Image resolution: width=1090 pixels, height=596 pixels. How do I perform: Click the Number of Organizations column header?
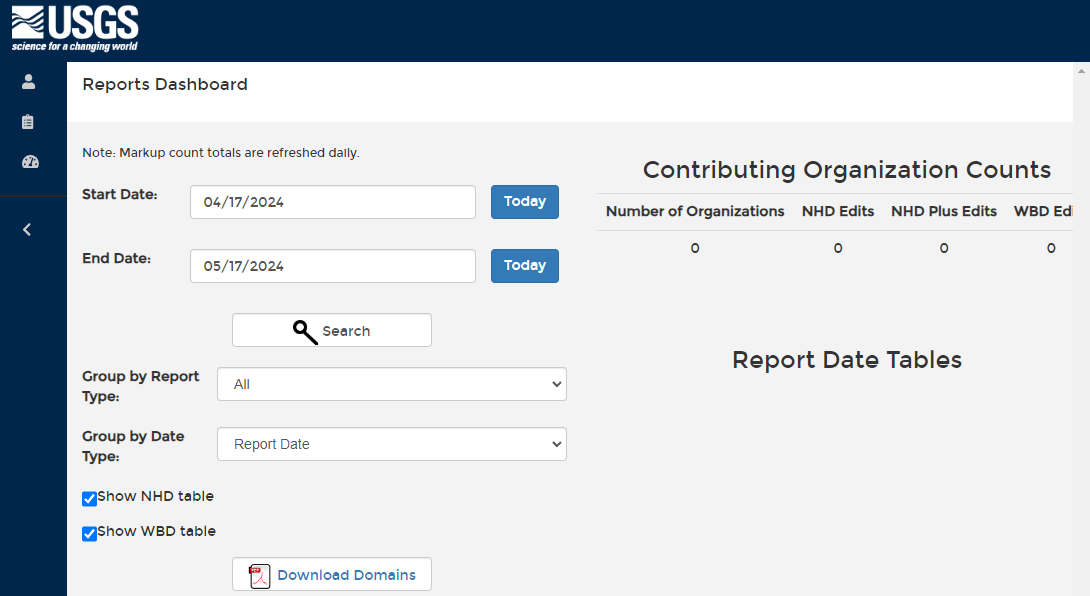point(695,212)
